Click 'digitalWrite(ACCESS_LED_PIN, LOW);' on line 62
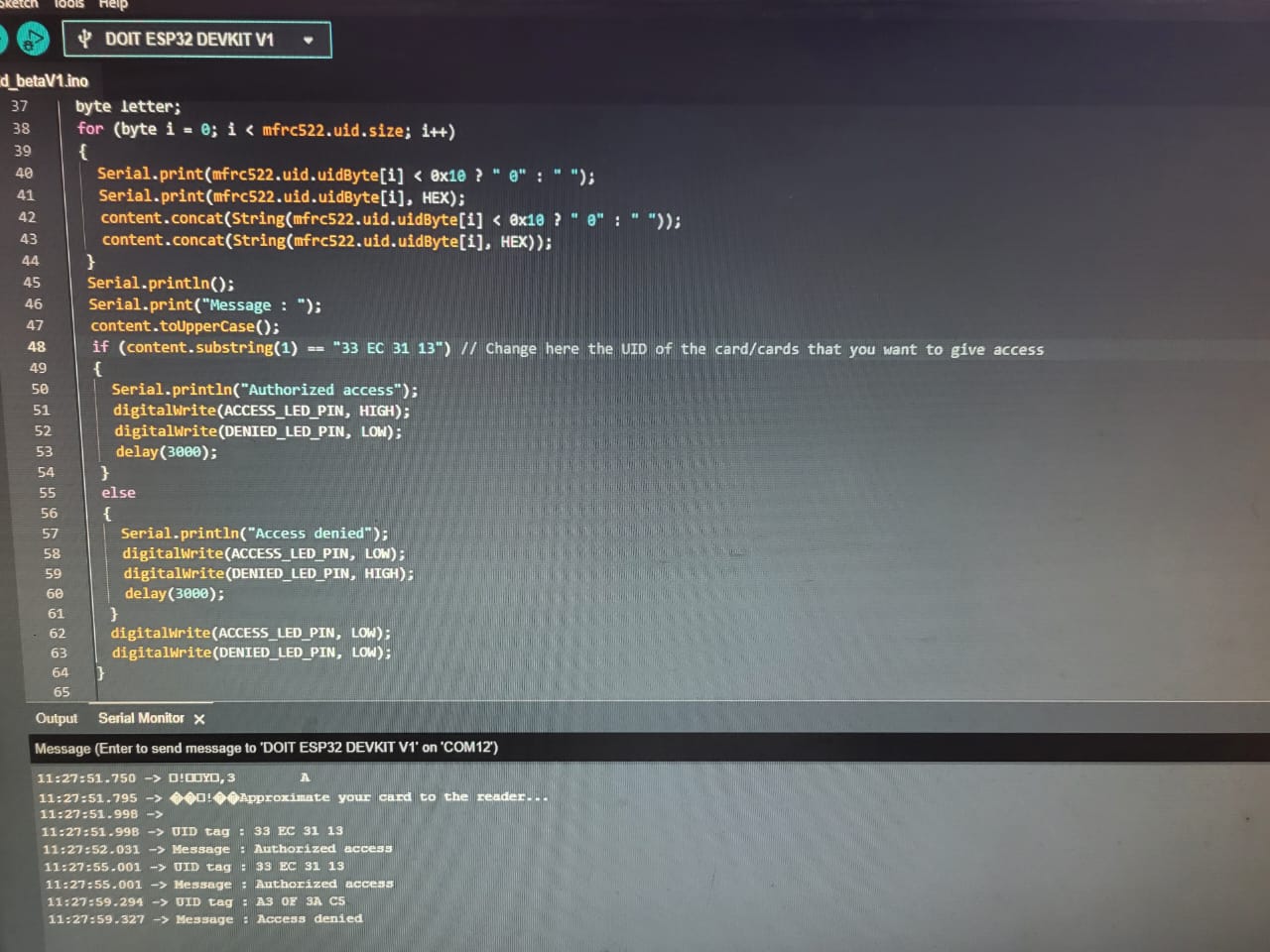Image resolution: width=1270 pixels, height=952 pixels. click(251, 633)
